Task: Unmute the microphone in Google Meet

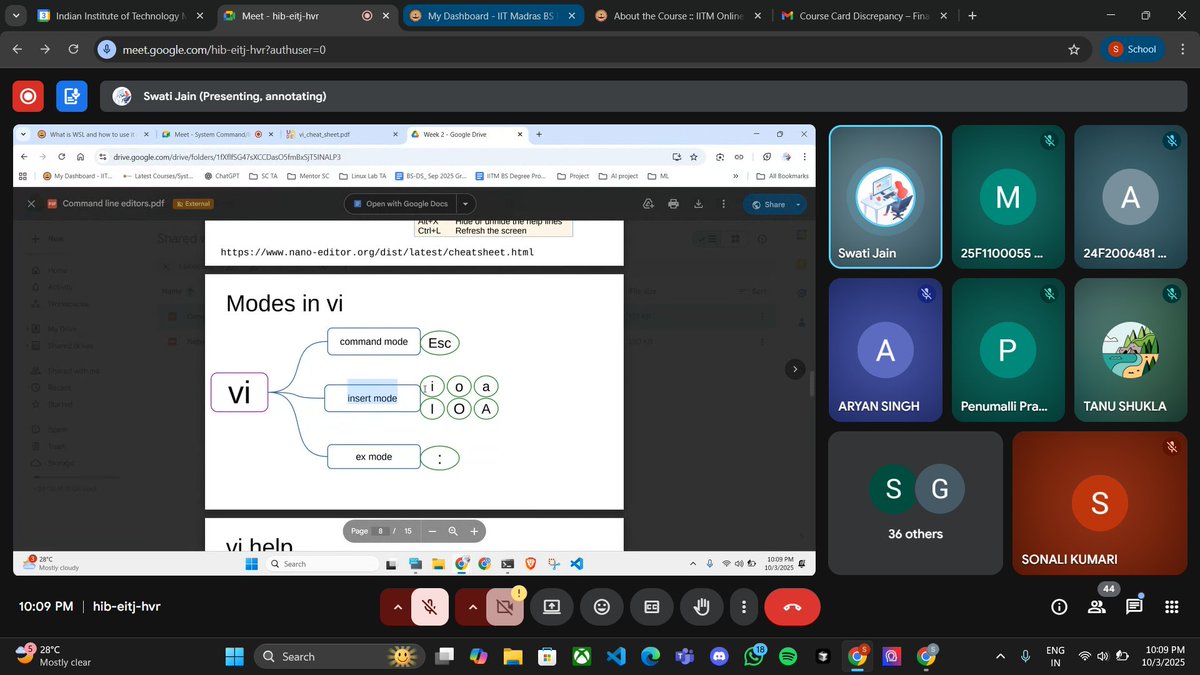Action: pyautogui.click(x=430, y=607)
